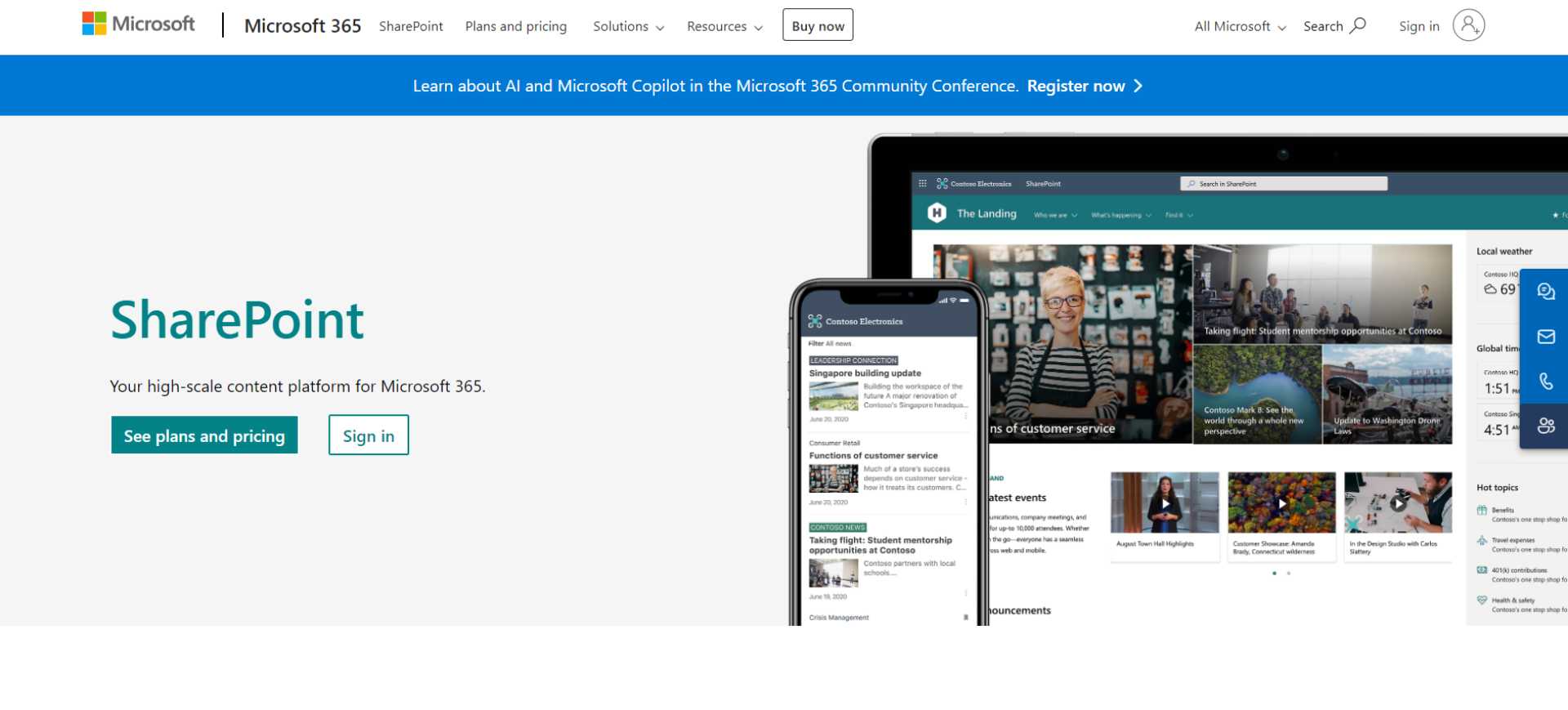Click Contoso Electronics logo on phone
Viewport: 1568px width, 710px height.
pos(815,321)
